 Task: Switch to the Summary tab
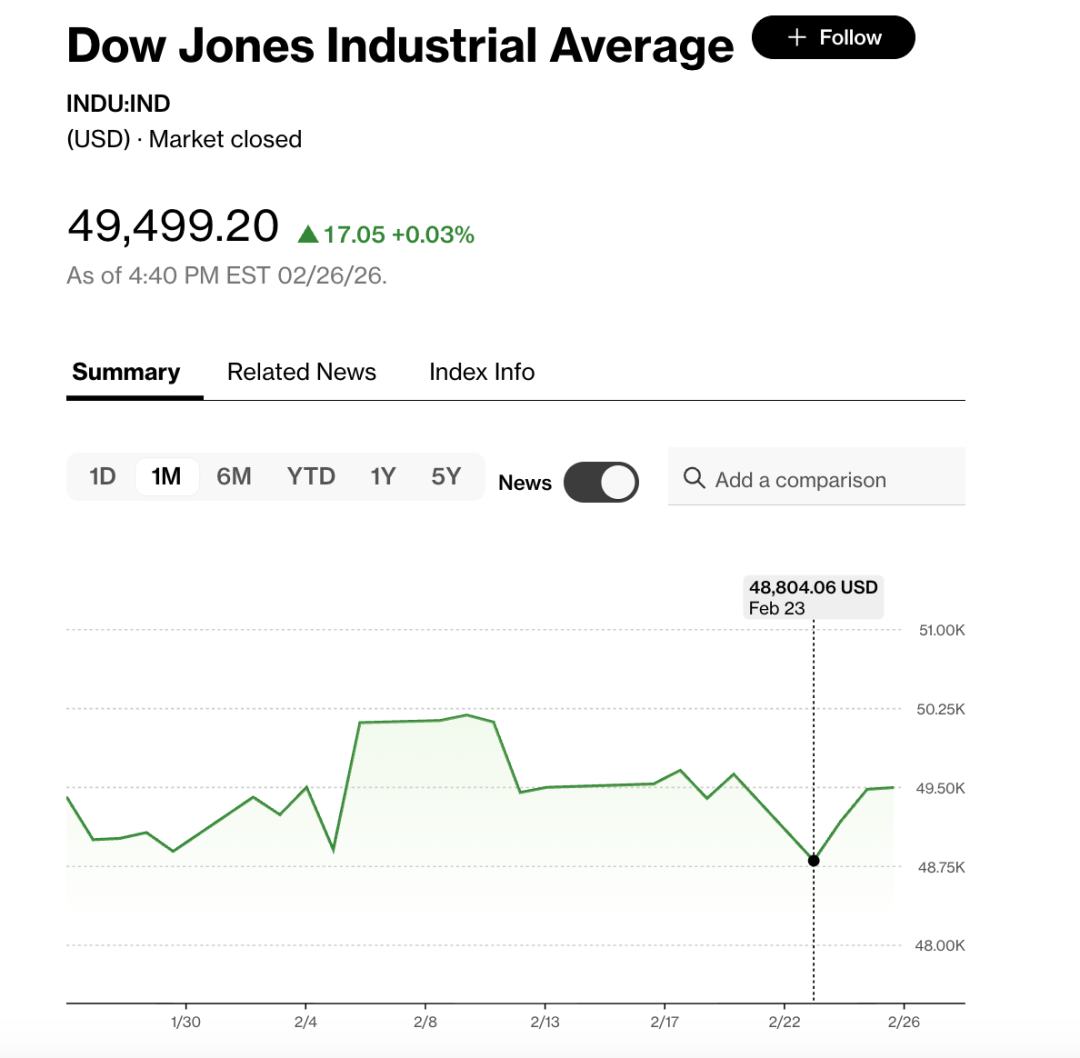click(x=126, y=372)
